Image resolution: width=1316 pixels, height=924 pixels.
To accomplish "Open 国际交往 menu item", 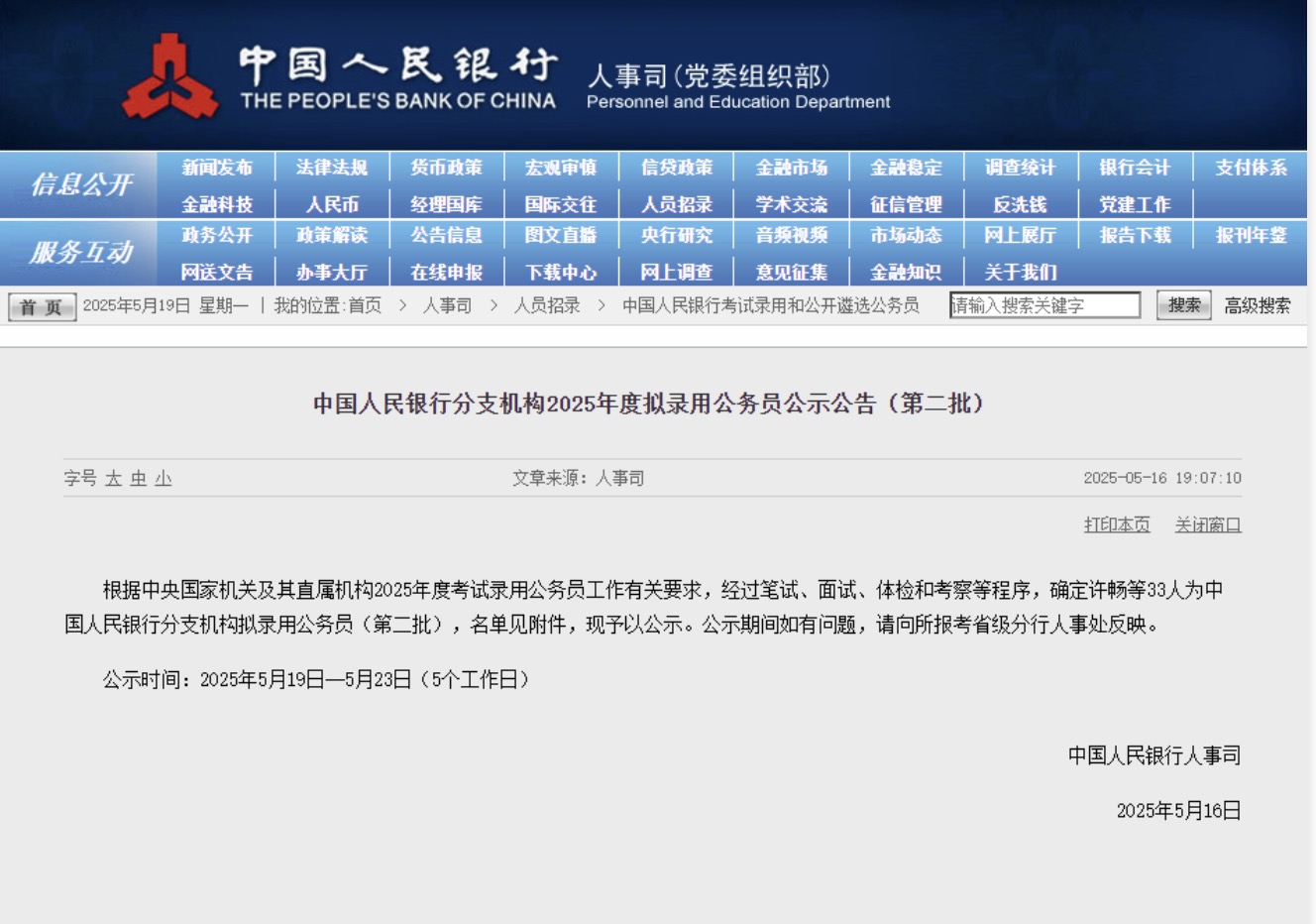I will point(561,204).
